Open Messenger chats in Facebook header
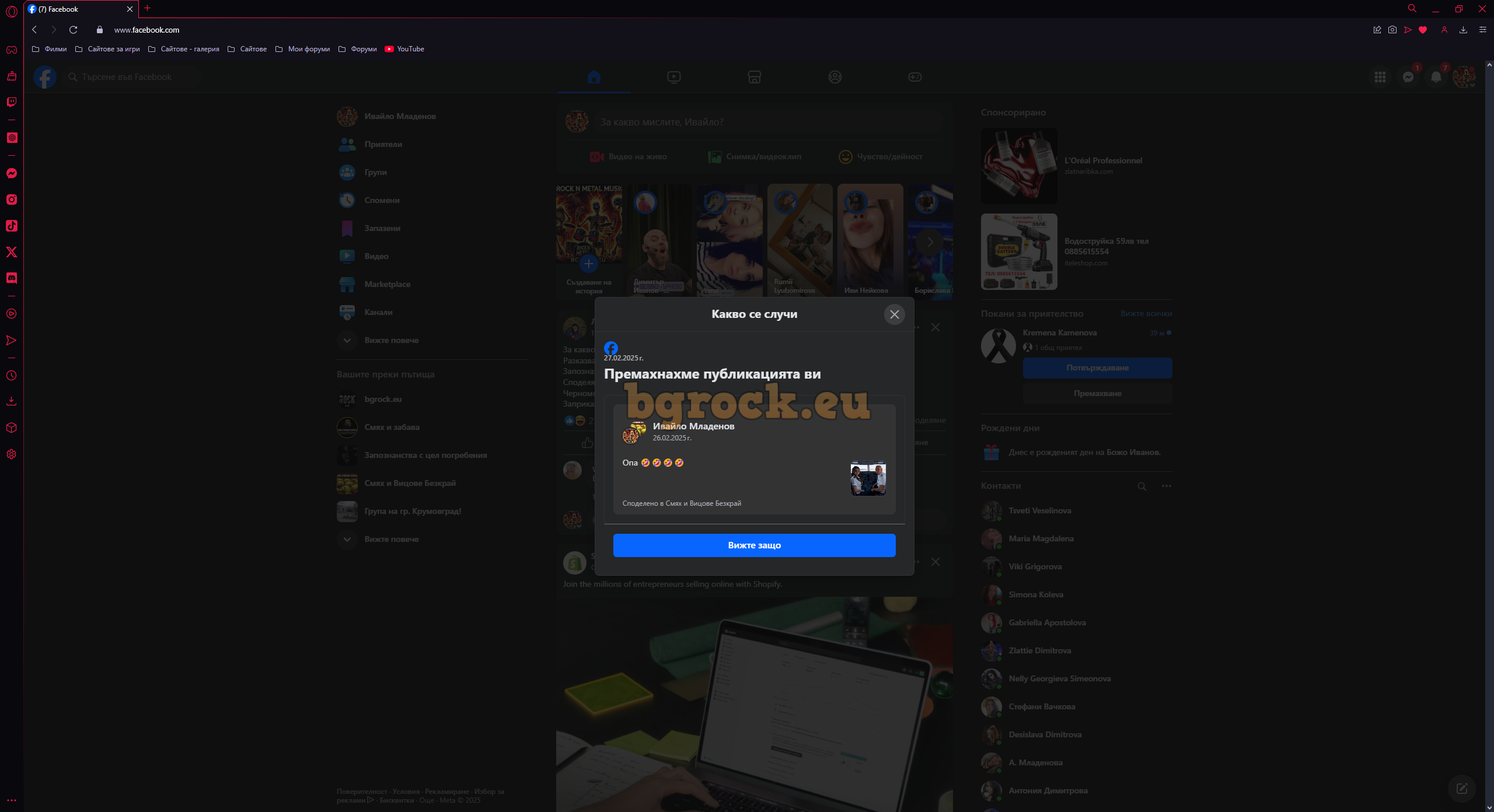 pos(1408,77)
